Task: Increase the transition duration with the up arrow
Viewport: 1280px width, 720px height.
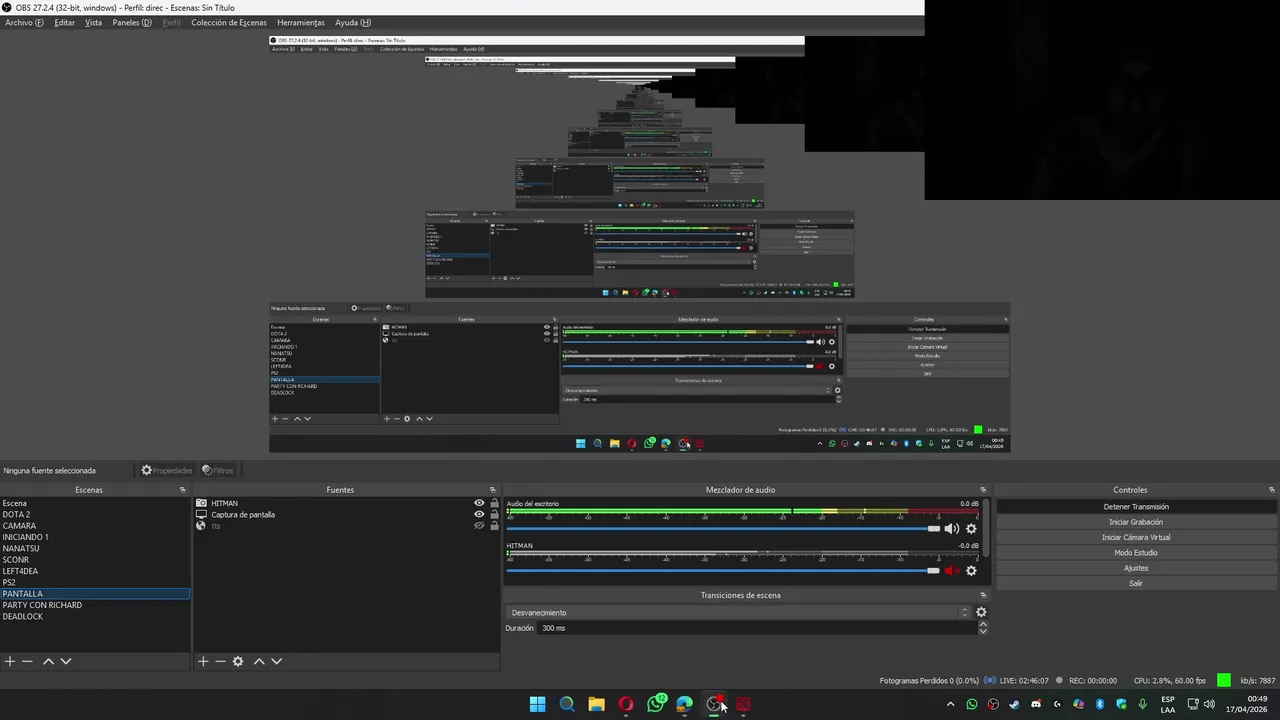Action: click(x=983, y=624)
